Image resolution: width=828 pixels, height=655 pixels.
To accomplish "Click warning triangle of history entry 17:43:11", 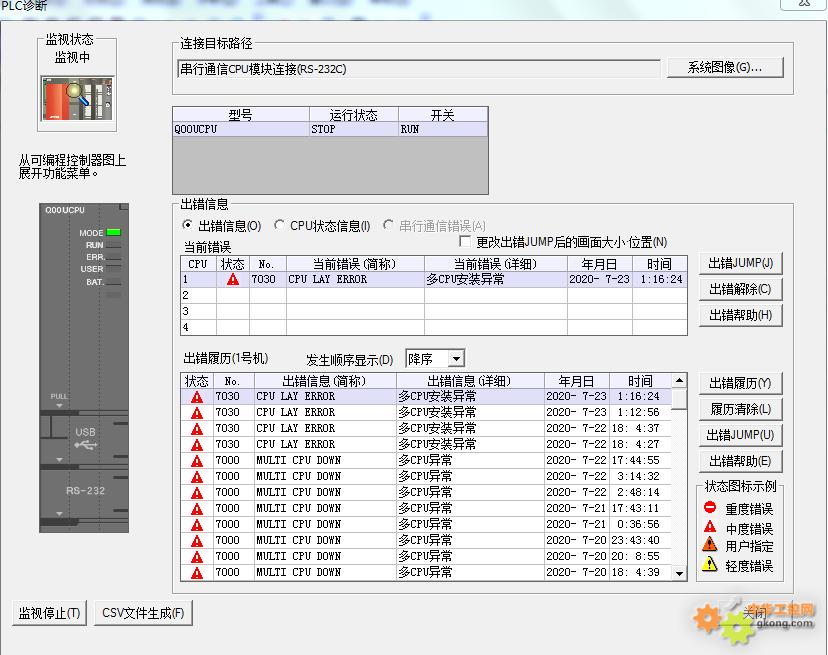I will (197, 509).
